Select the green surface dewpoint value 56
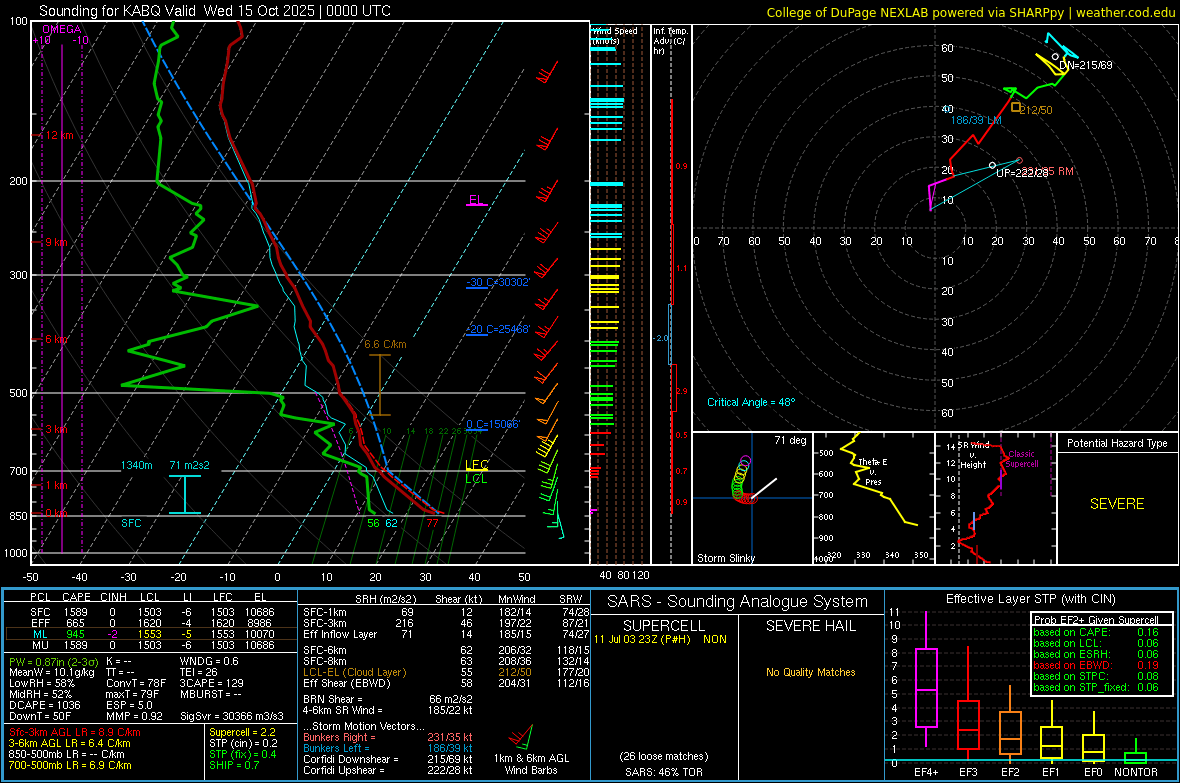1180x783 pixels. tap(373, 523)
